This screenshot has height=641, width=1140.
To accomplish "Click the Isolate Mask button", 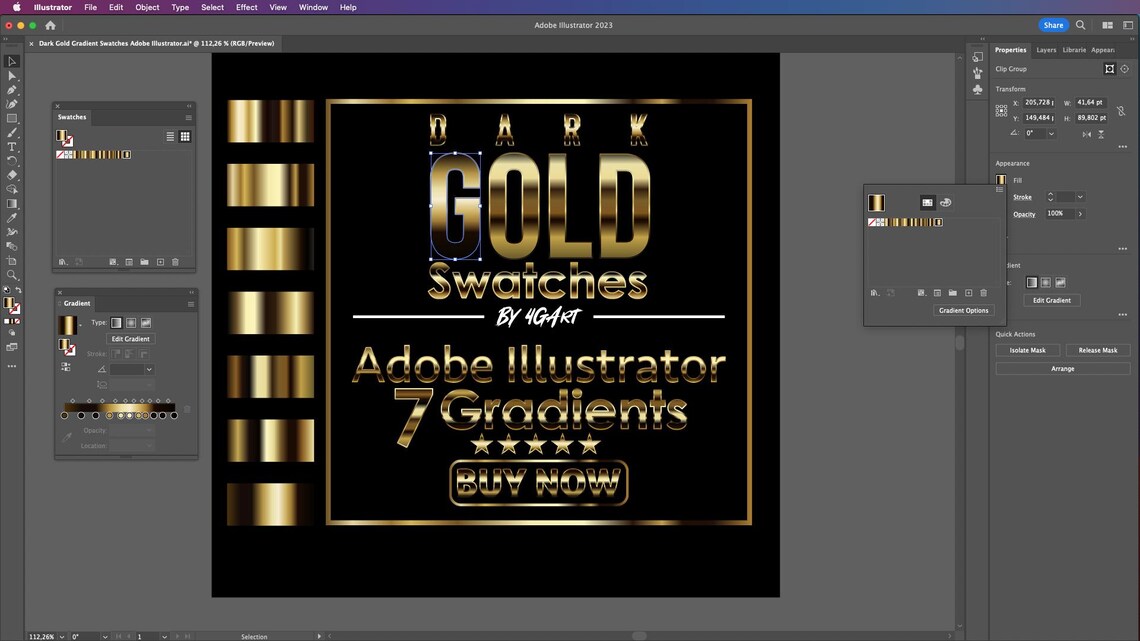I will [1027, 350].
